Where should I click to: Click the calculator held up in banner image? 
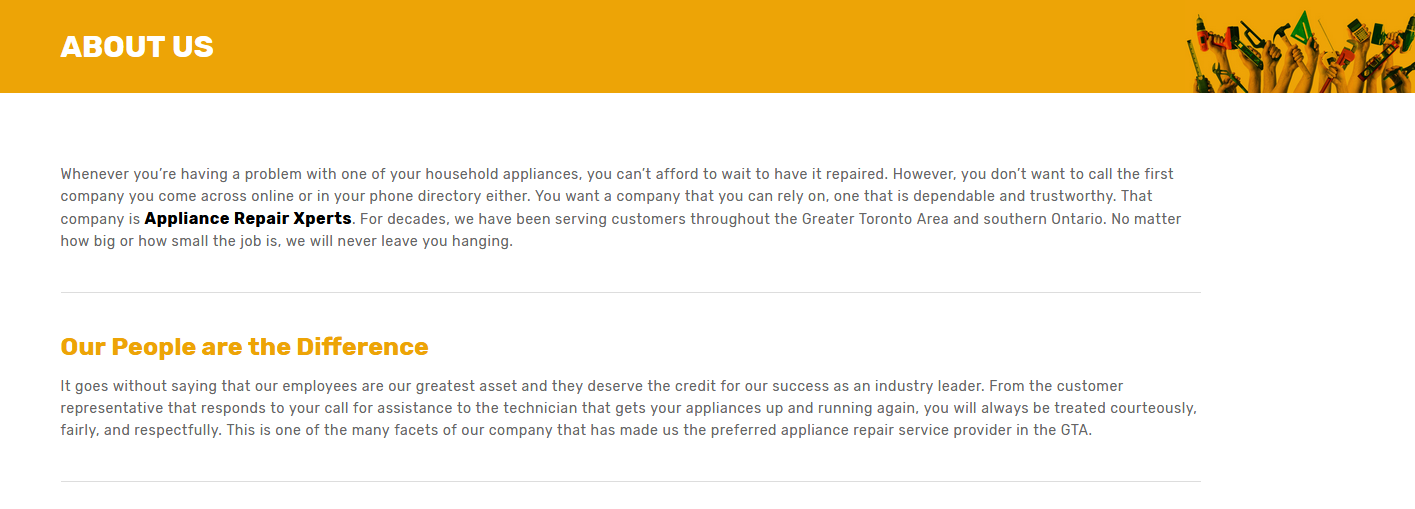(x=1359, y=31)
